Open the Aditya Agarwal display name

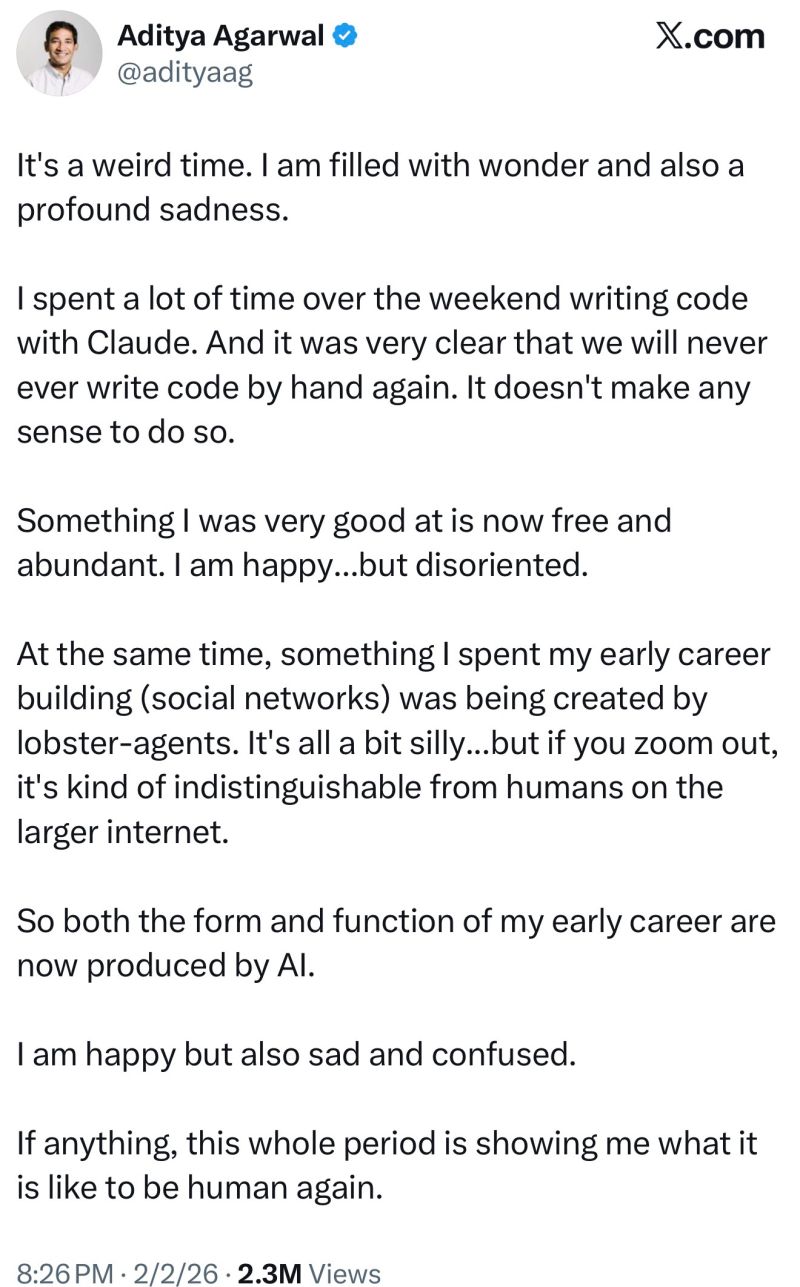click(x=220, y=37)
